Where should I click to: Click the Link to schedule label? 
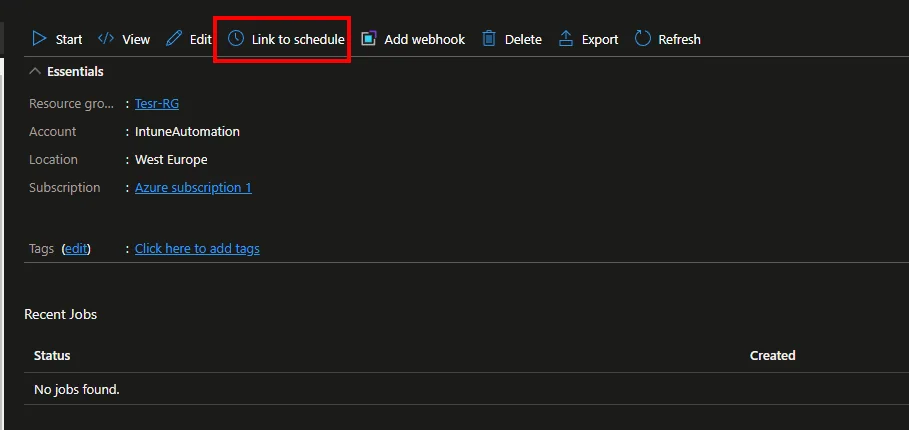298,39
